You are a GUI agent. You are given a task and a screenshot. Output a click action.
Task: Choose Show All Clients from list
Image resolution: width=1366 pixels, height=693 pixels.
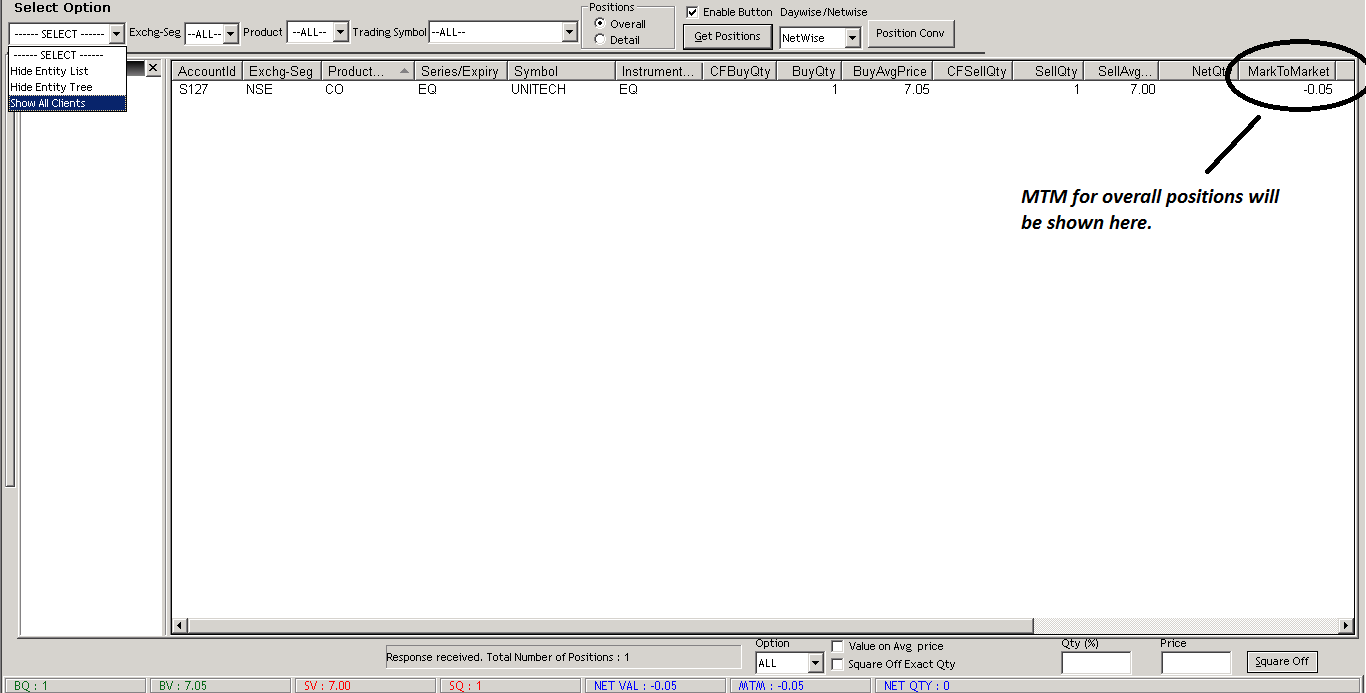click(67, 103)
